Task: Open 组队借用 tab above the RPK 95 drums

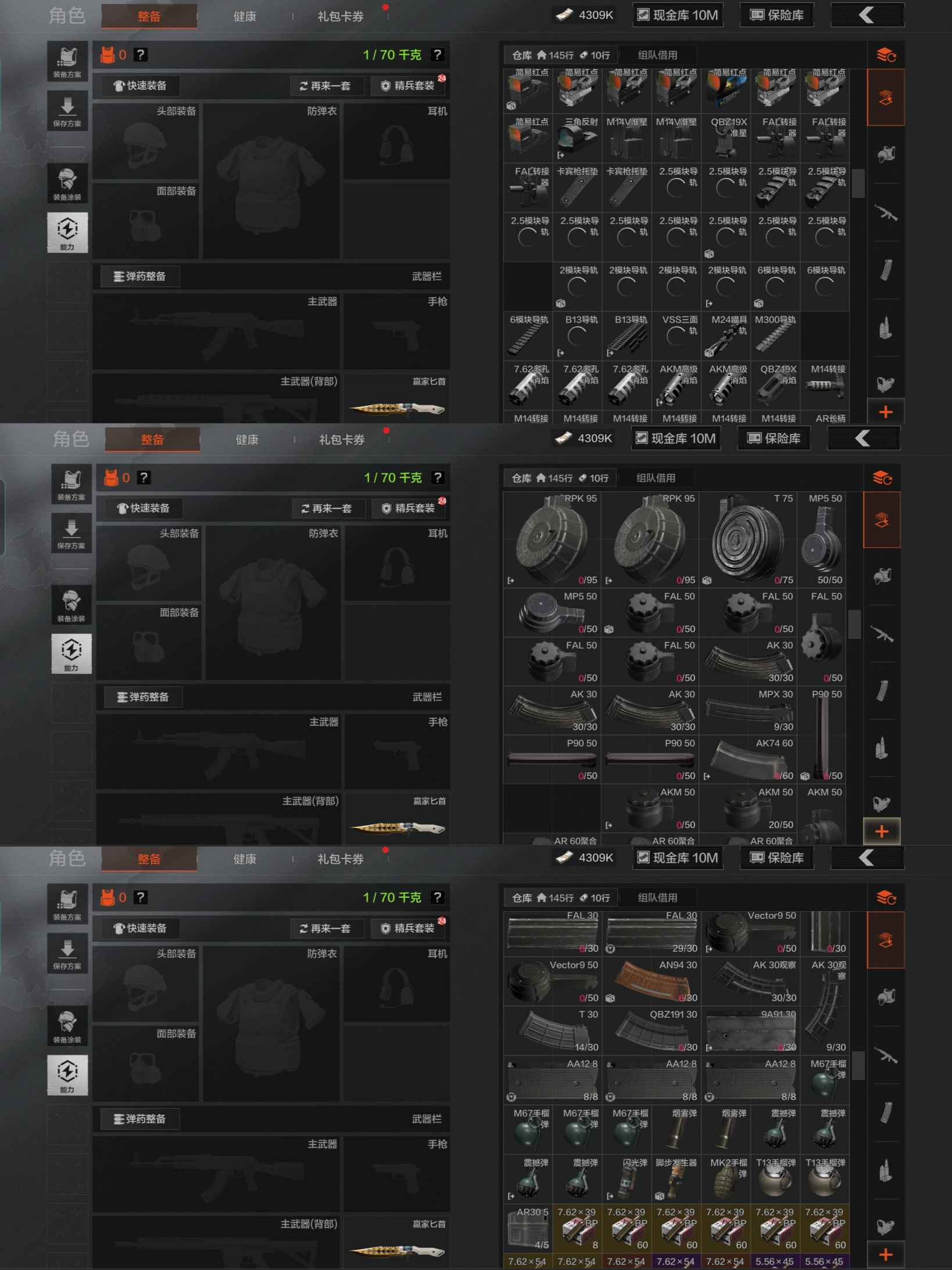Action: pos(655,478)
